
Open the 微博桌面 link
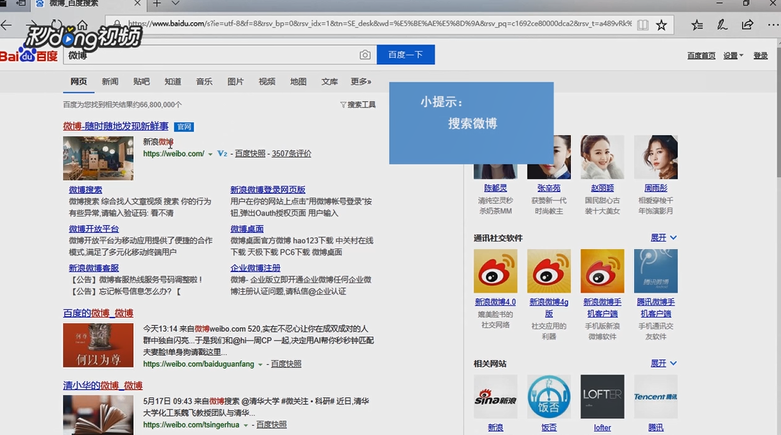click(x=247, y=229)
